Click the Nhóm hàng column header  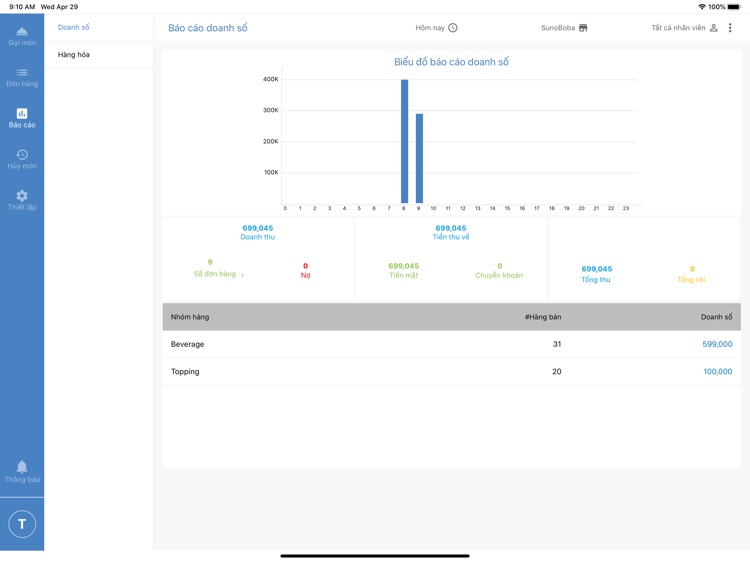(190, 317)
